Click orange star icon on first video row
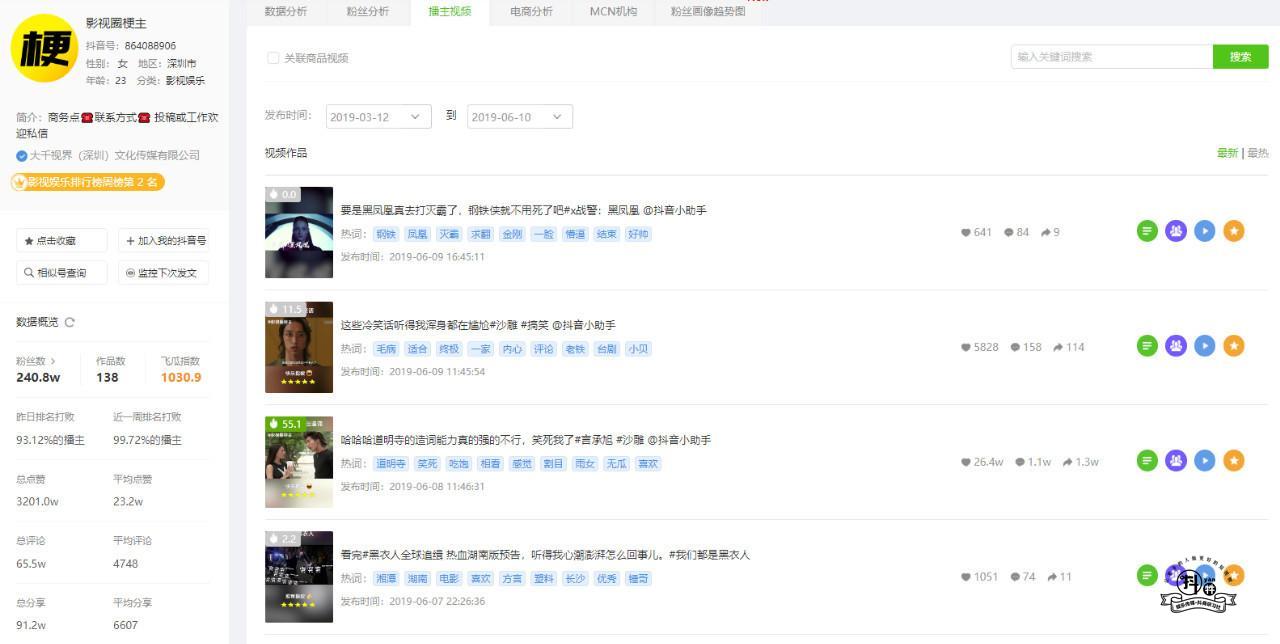This screenshot has height=644, width=1280. tap(1234, 231)
